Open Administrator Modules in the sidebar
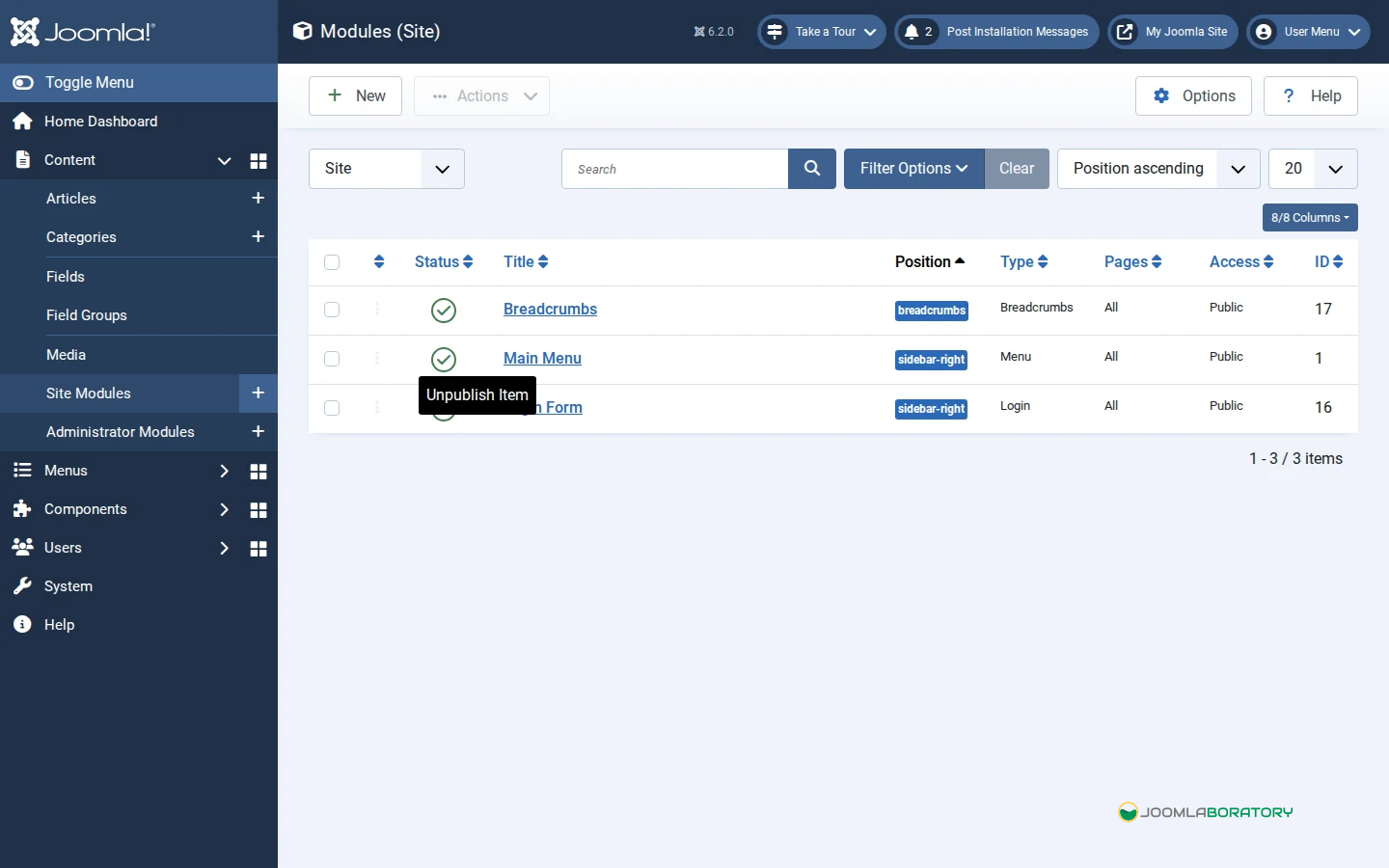Image resolution: width=1389 pixels, height=868 pixels. [x=121, y=432]
